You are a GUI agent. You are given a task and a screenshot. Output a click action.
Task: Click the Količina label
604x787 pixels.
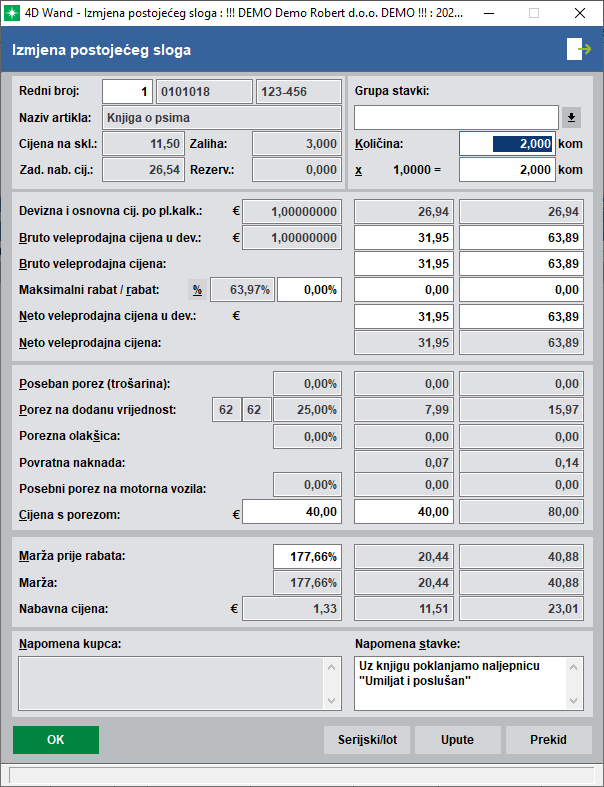pyautogui.click(x=379, y=144)
